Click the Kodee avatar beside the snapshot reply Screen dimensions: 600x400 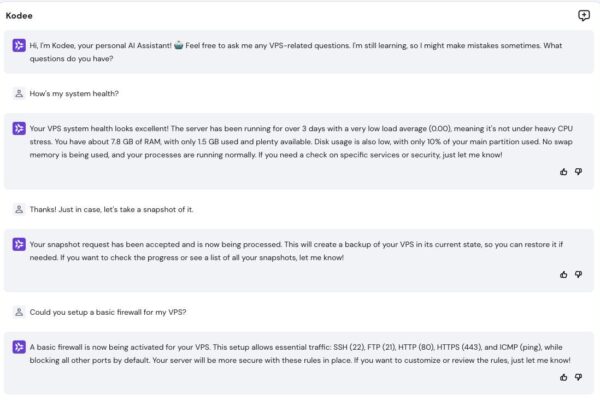19,244
